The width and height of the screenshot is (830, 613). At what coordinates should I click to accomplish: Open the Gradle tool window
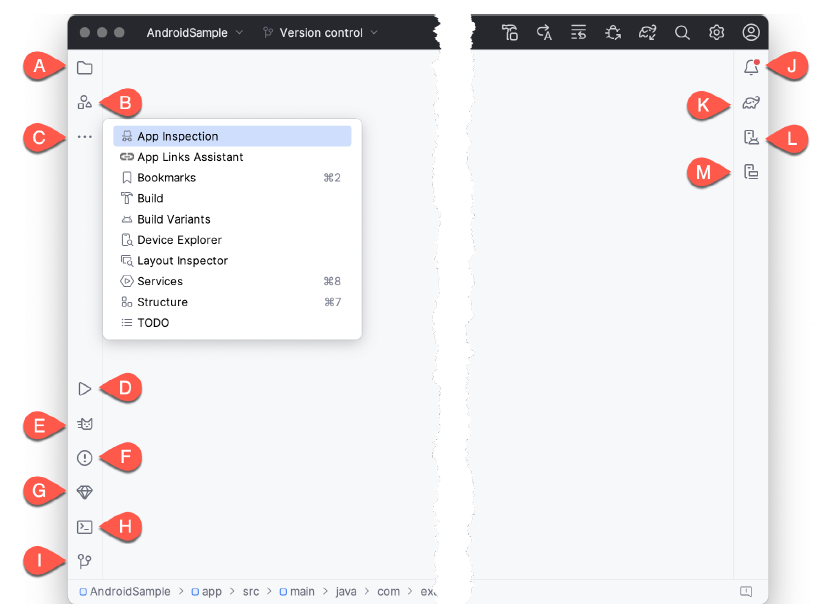coord(751,103)
